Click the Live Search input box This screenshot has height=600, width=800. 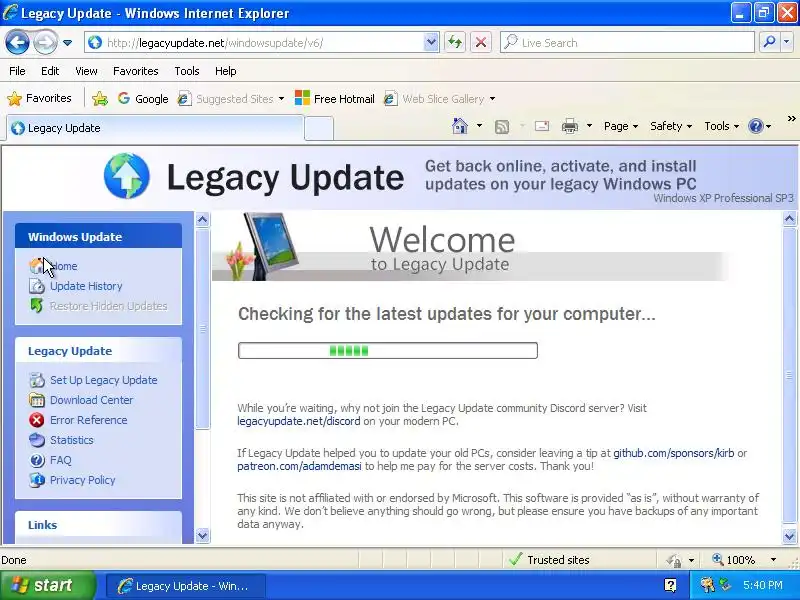(x=628, y=43)
